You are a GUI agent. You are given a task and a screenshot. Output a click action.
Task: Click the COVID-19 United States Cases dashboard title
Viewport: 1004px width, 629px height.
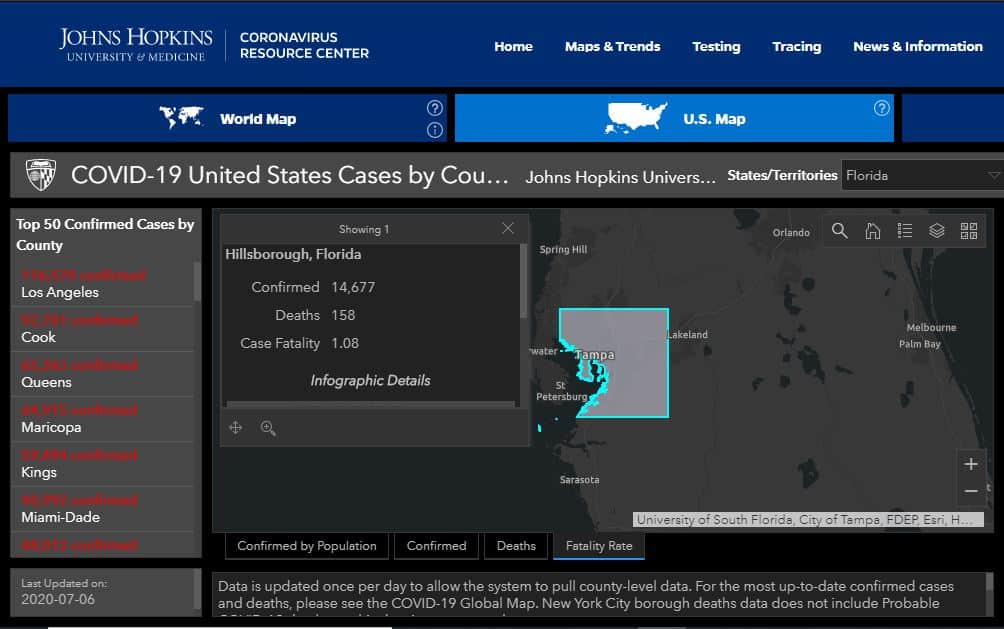[289, 175]
